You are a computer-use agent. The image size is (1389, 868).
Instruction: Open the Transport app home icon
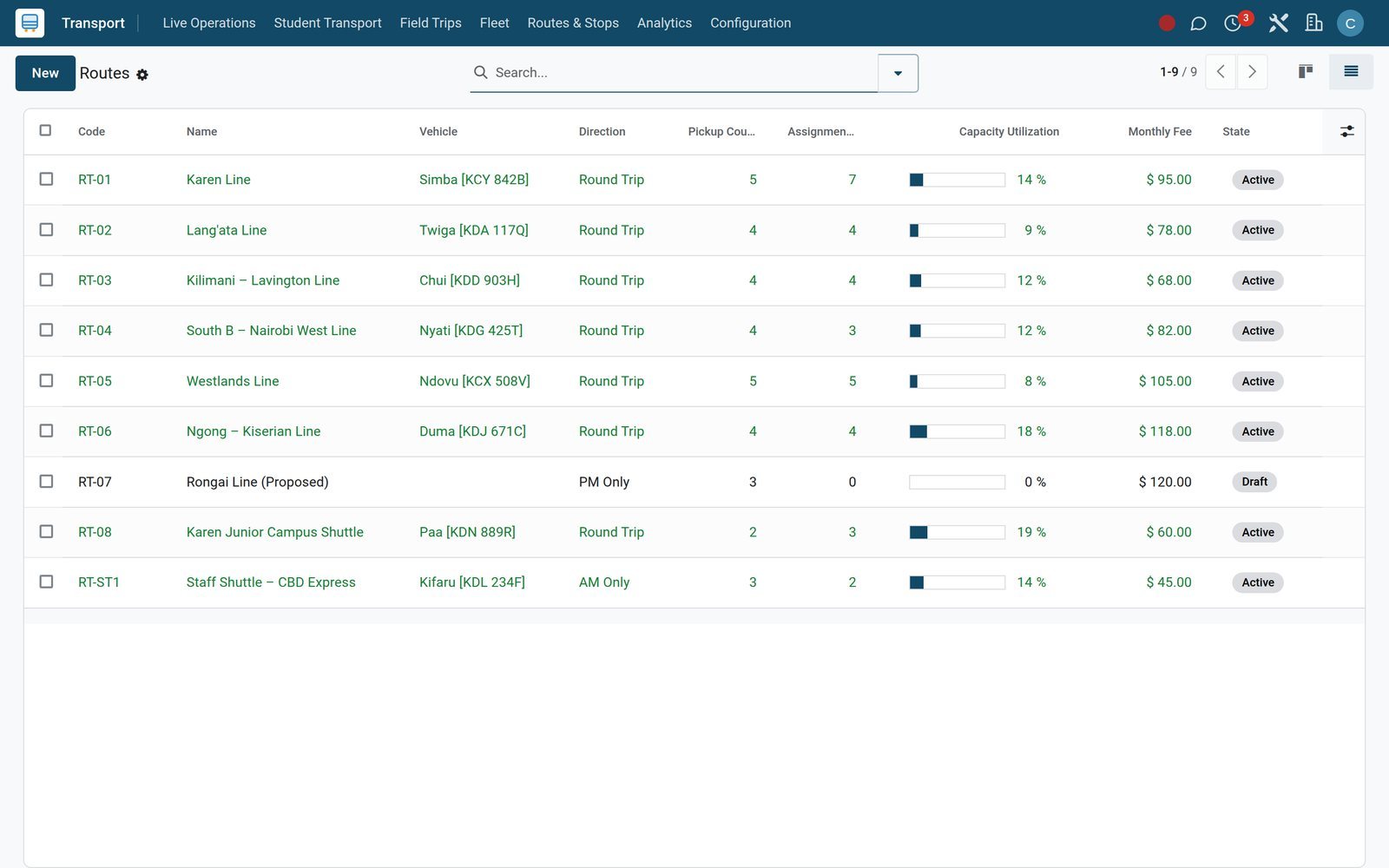[30, 23]
